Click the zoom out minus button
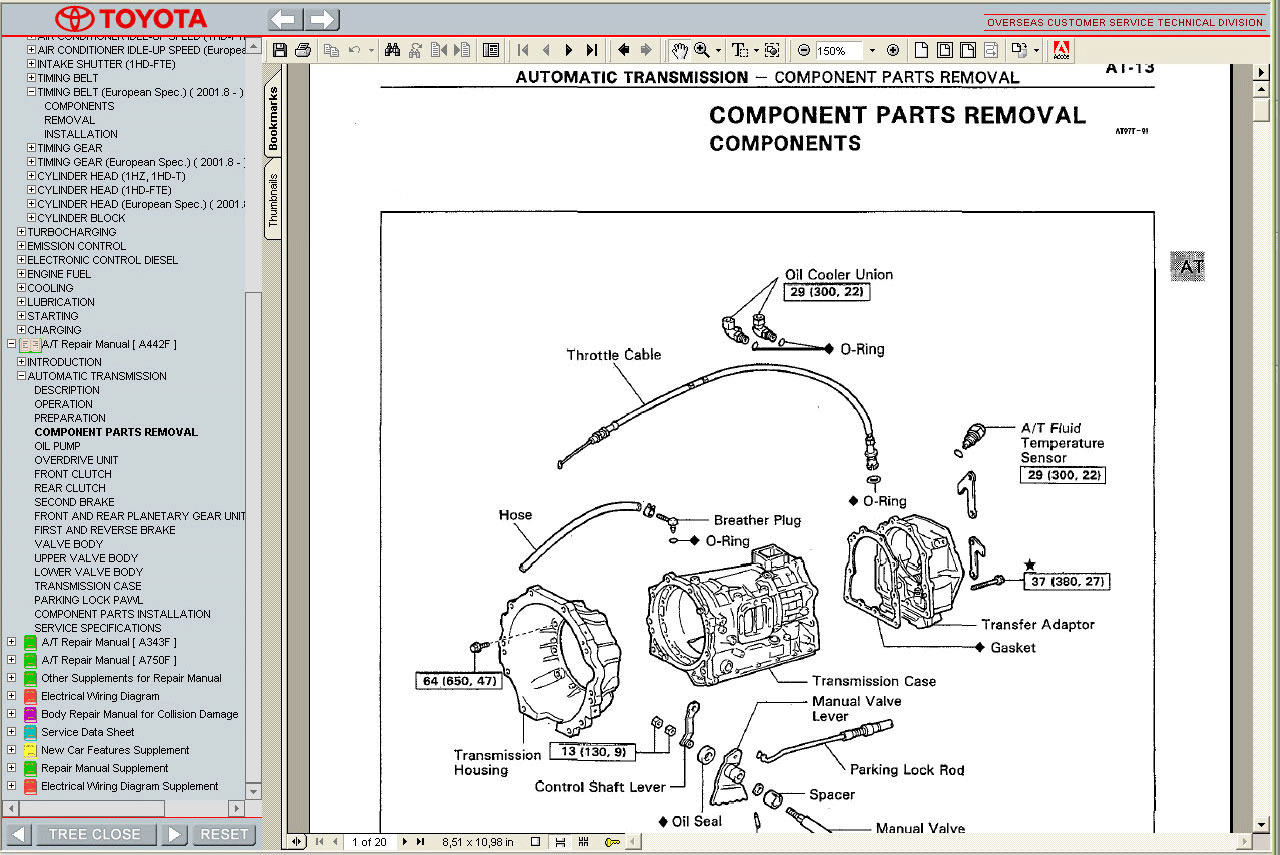1280x855 pixels. [x=804, y=50]
